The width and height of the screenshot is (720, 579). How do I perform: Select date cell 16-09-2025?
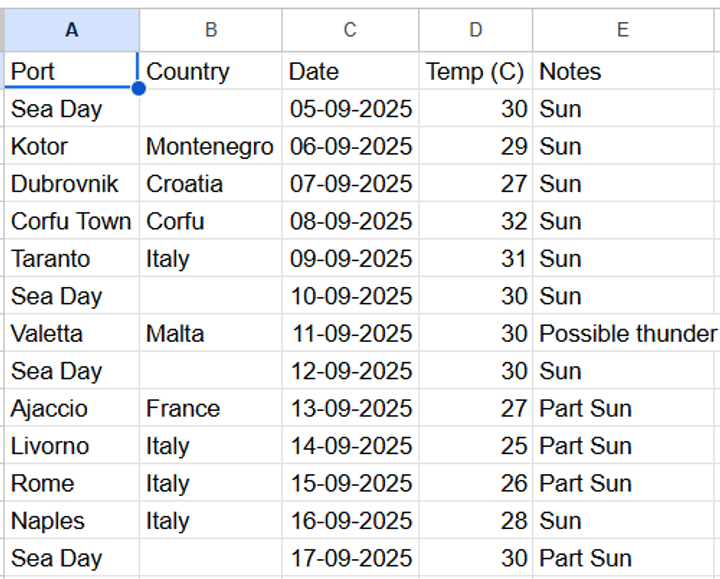(350, 520)
